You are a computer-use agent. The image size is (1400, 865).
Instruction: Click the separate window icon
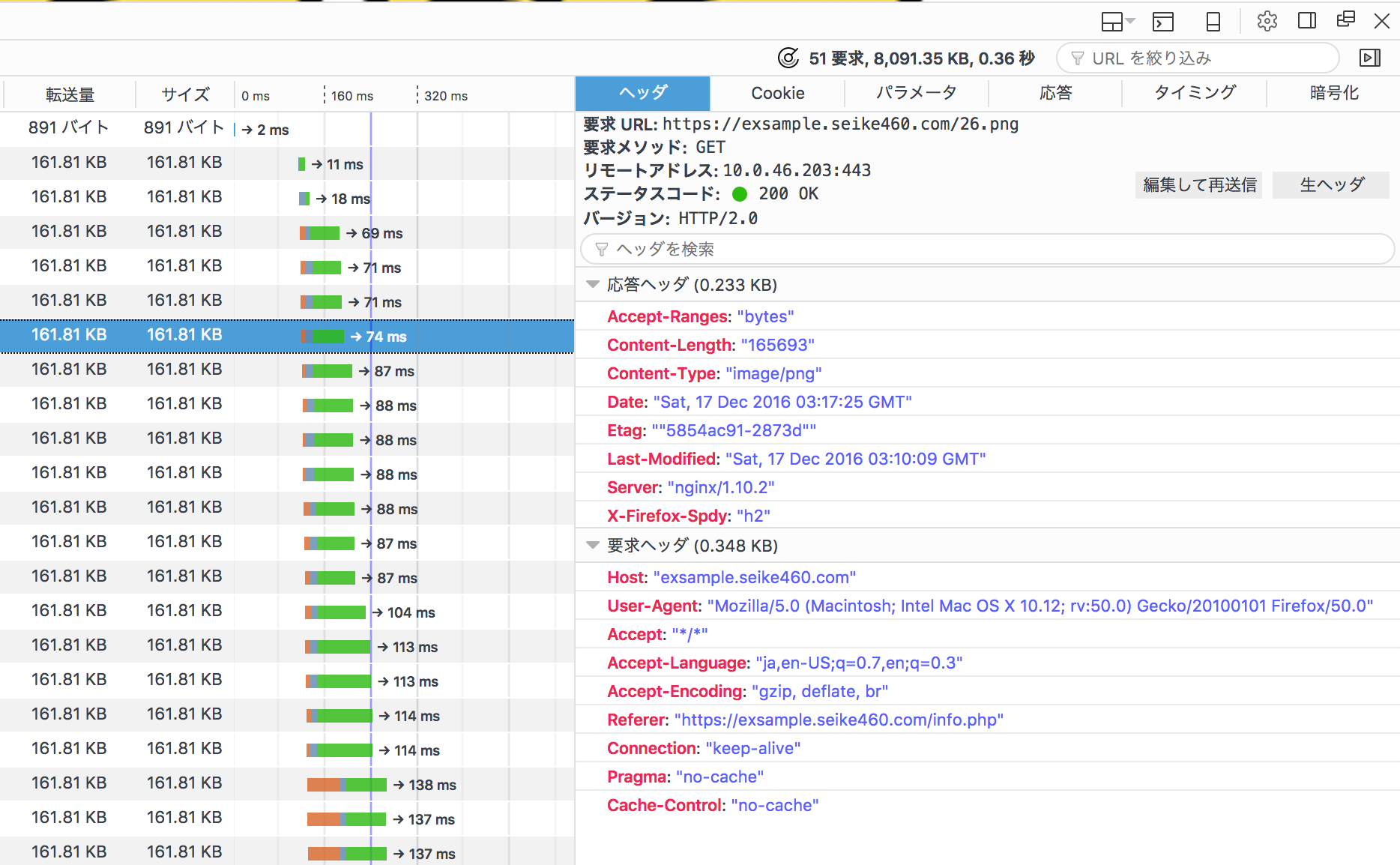click(x=1346, y=19)
